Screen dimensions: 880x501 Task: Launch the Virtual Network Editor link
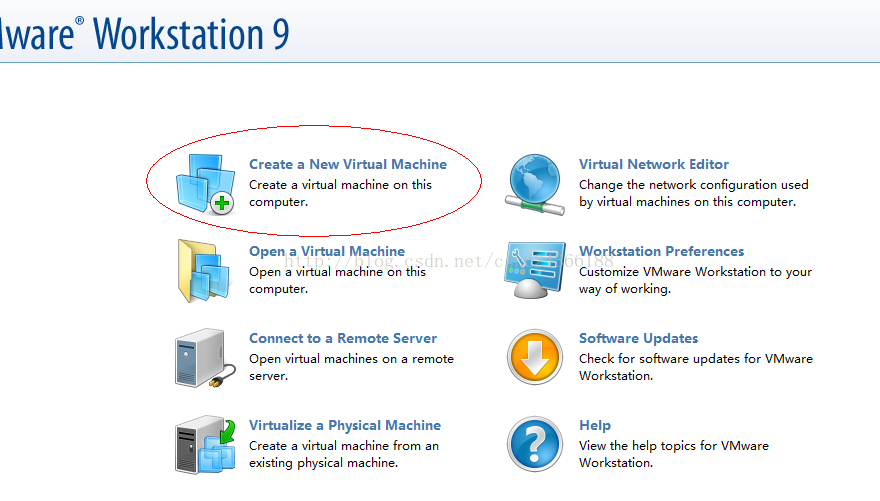[654, 164]
